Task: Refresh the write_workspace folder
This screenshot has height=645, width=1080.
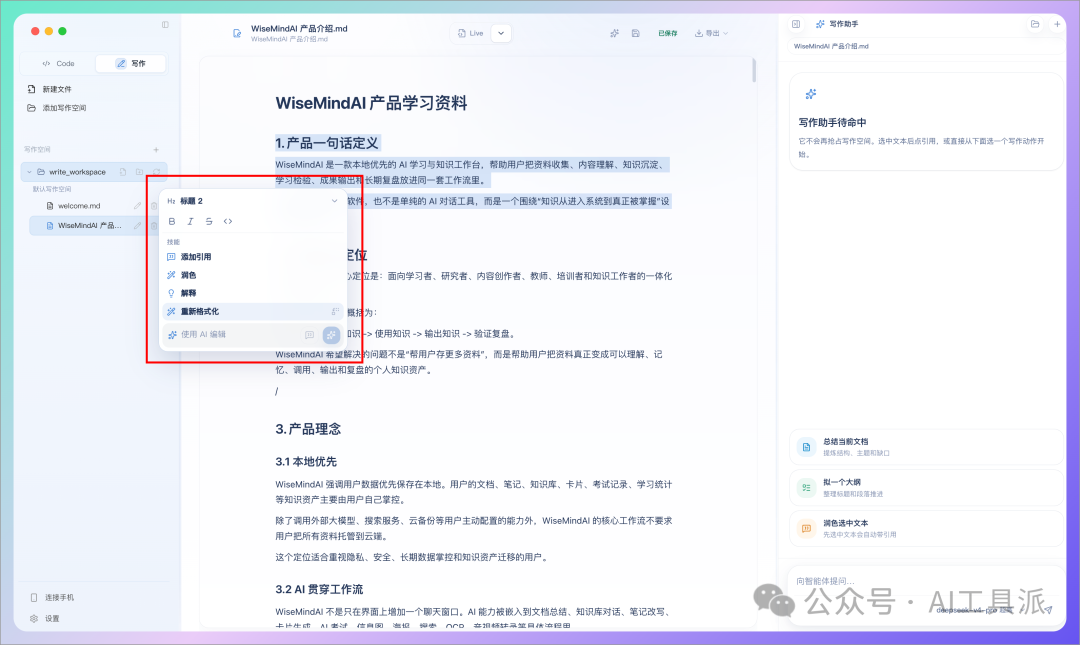Action: coord(156,172)
